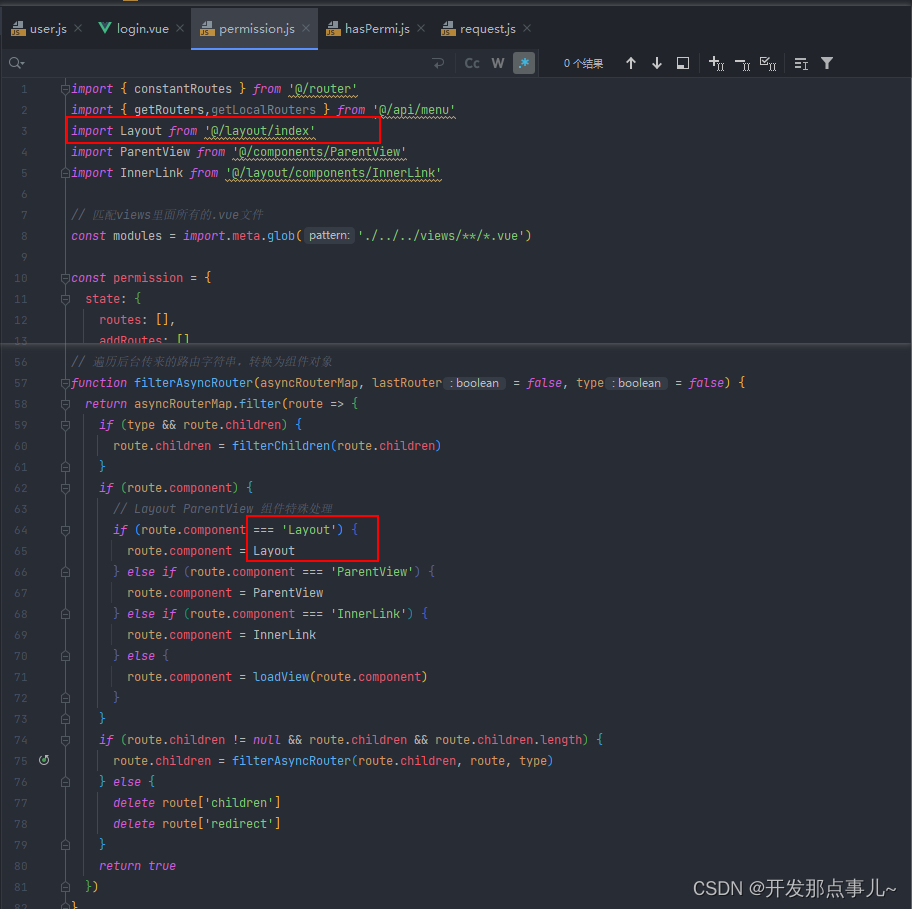Close the hasPermi.js tab
Screen dimensions: 912x909
point(421,28)
